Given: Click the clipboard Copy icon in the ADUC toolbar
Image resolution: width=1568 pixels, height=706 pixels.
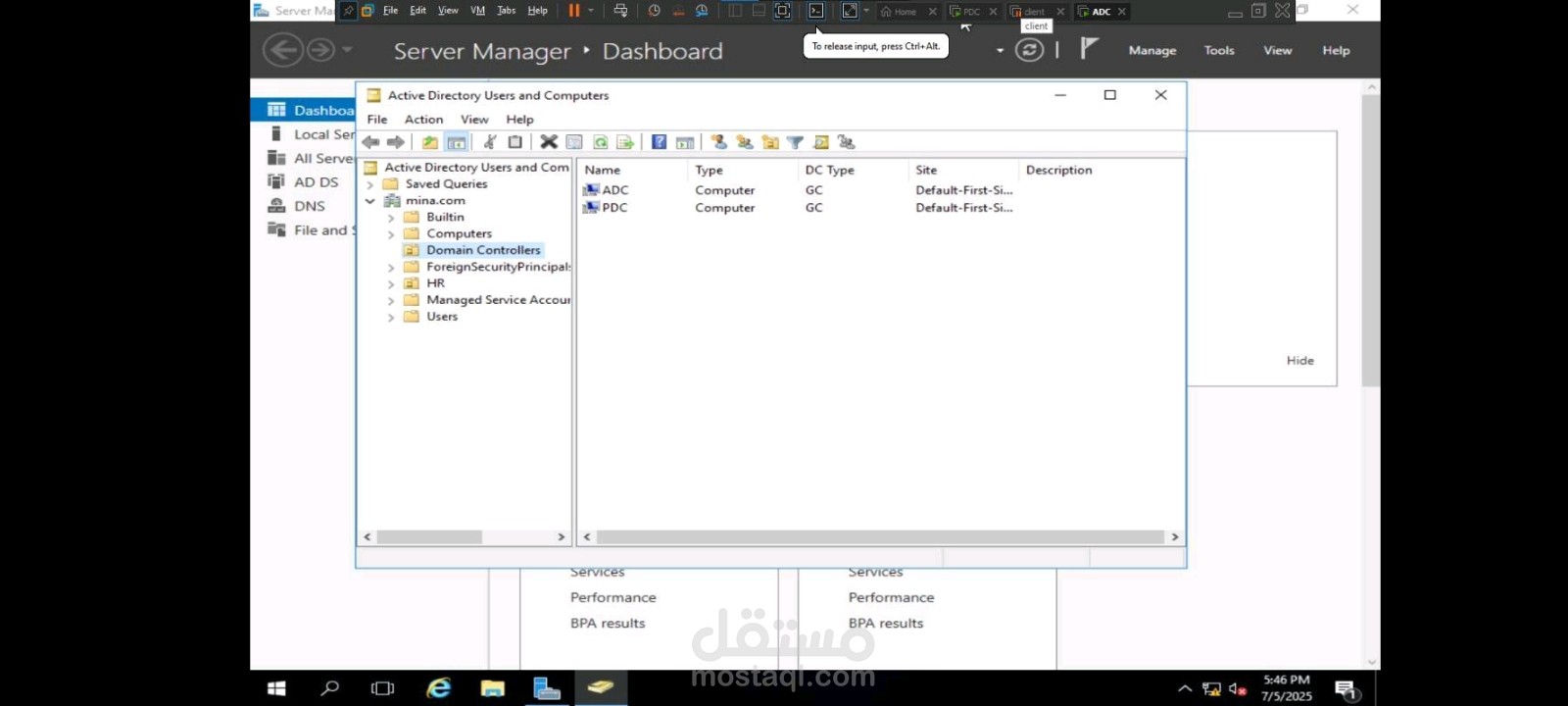Looking at the screenshot, I should [x=514, y=142].
